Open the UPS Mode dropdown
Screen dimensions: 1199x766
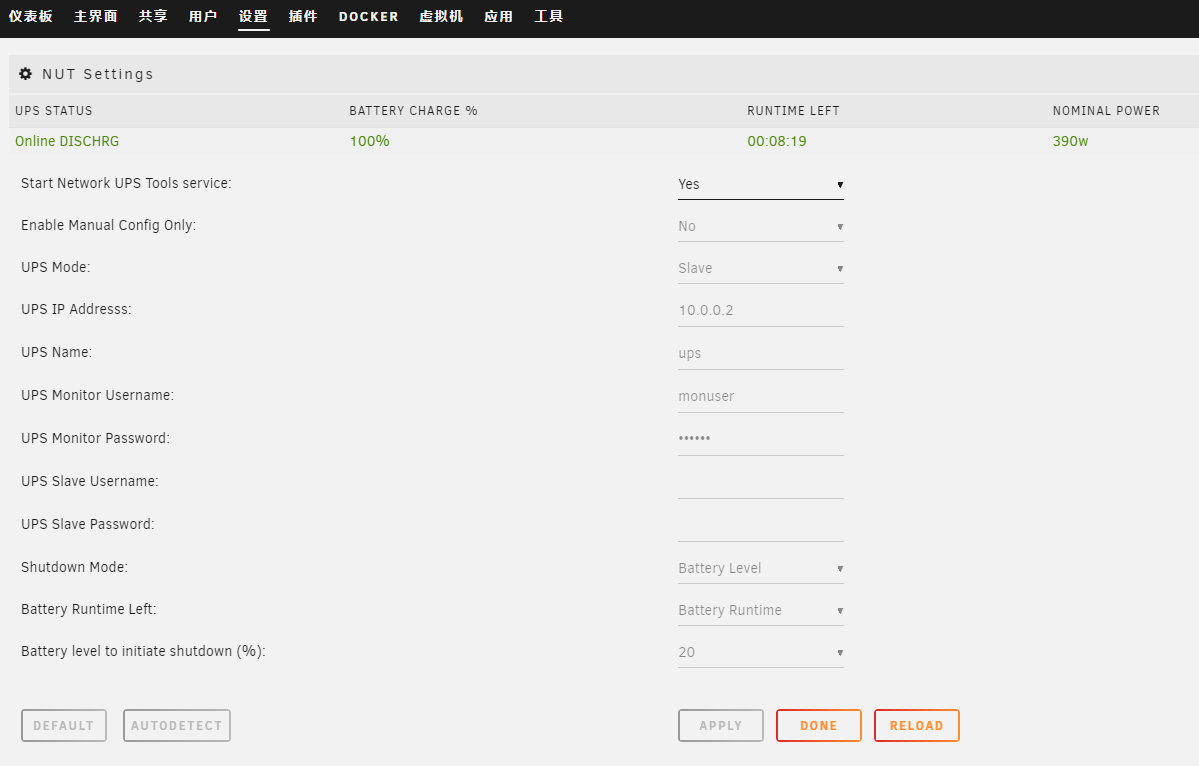point(760,268)
